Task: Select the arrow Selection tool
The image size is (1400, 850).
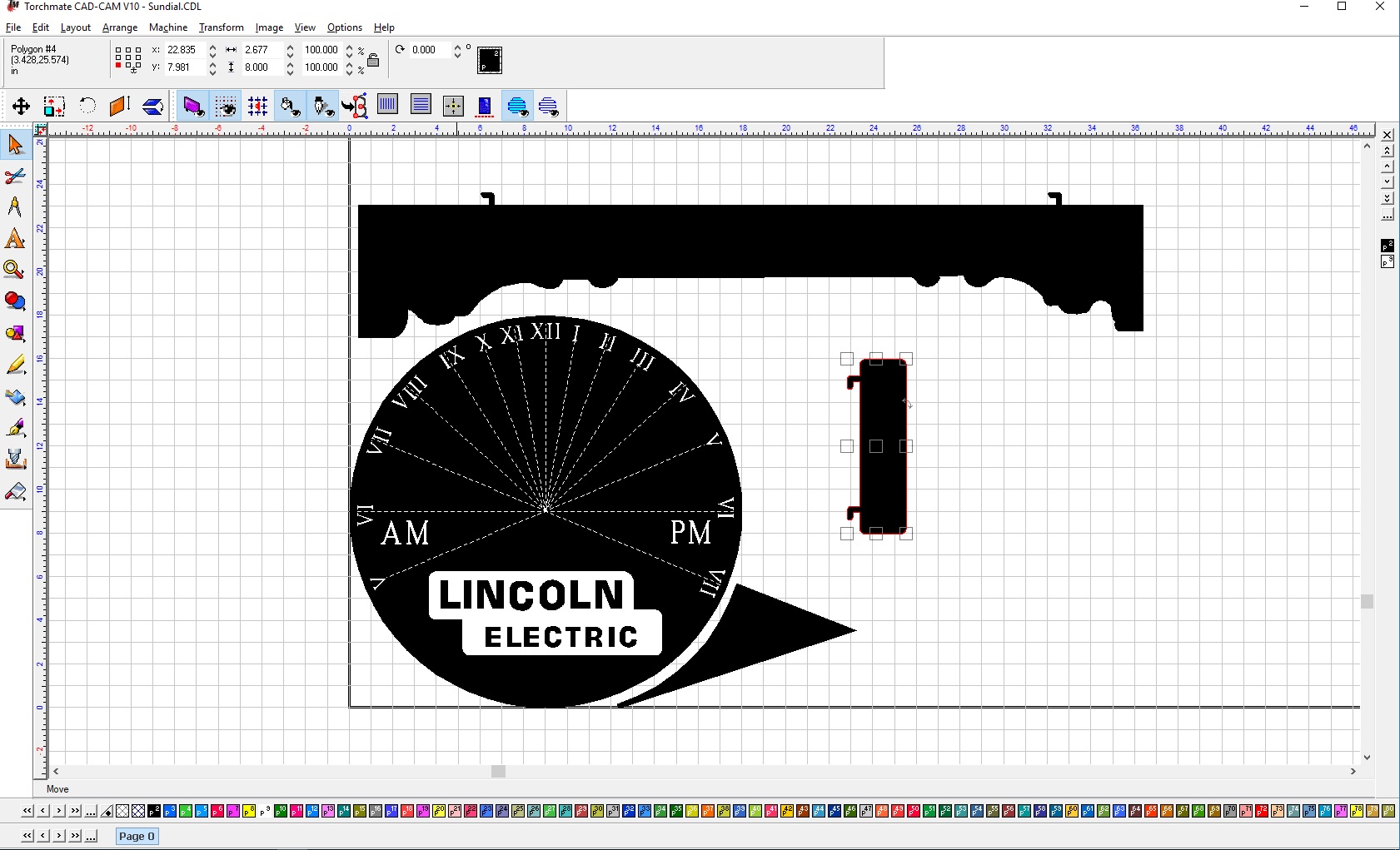Action: coord(15,145)
